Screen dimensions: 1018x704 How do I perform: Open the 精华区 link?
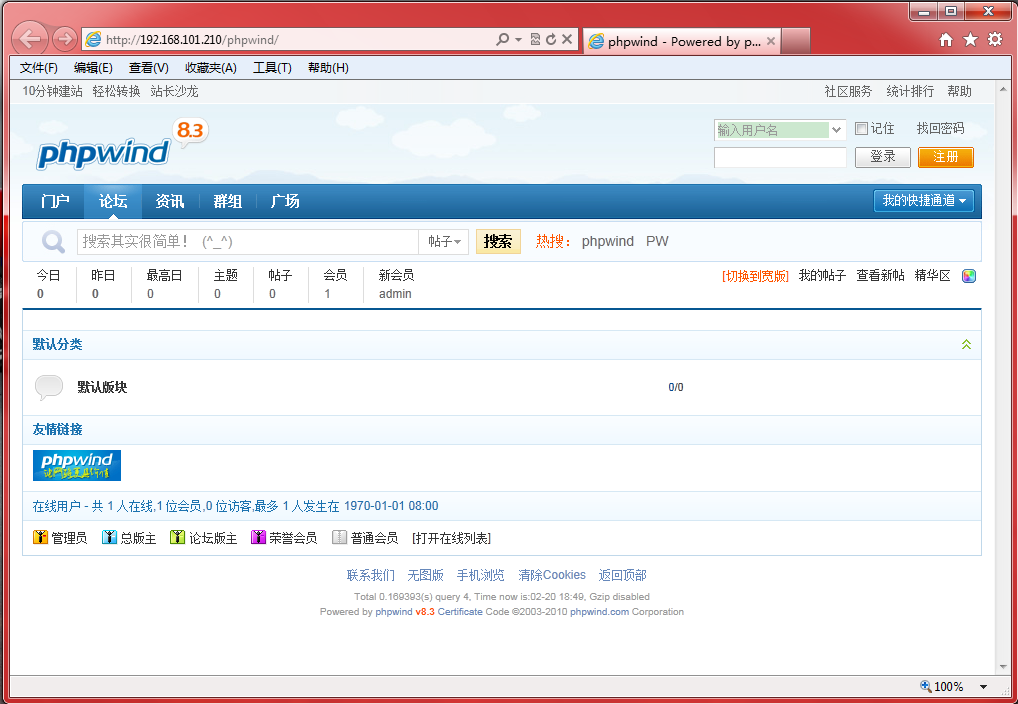[x=932, y=276]
